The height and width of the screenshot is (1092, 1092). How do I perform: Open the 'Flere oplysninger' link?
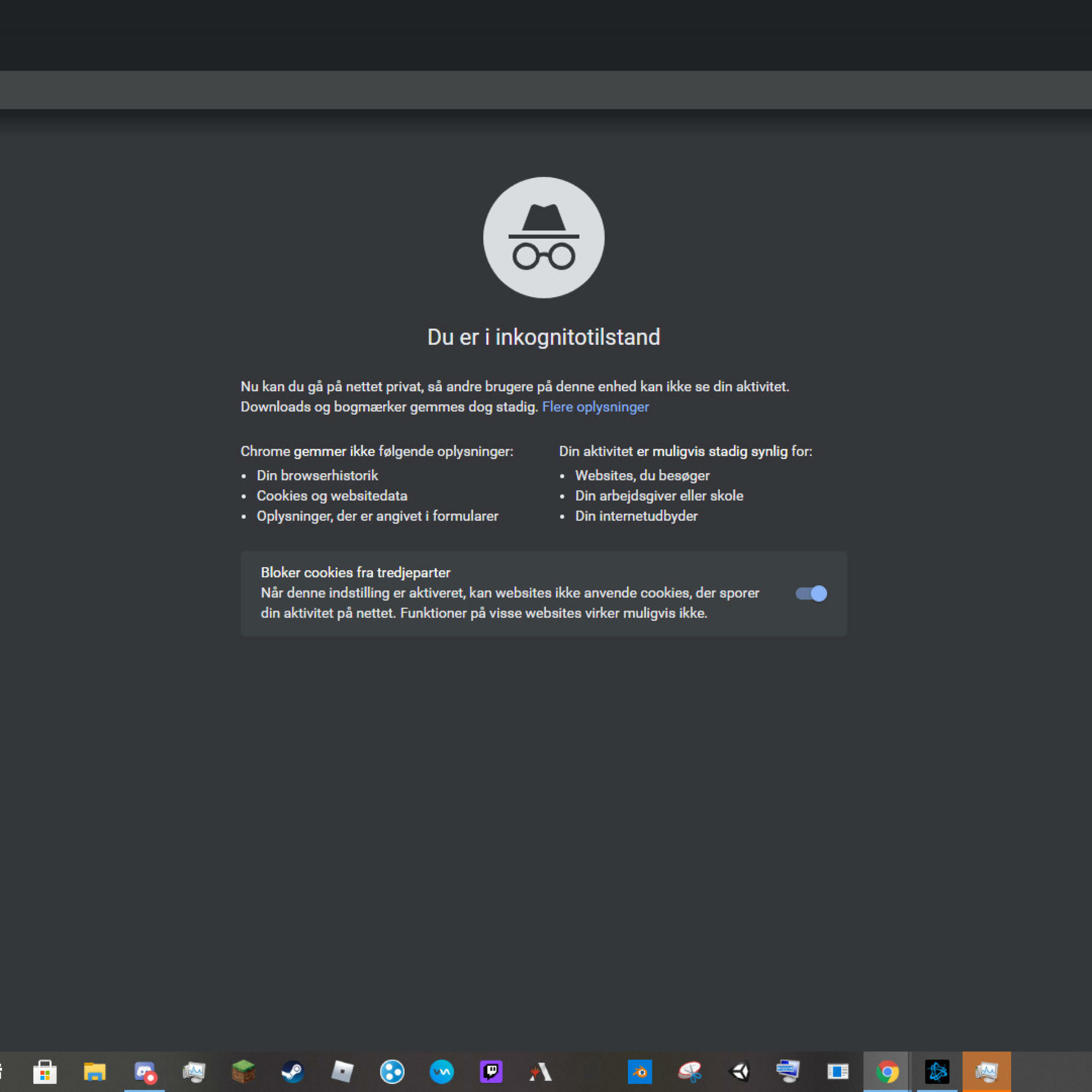[595, 407]
